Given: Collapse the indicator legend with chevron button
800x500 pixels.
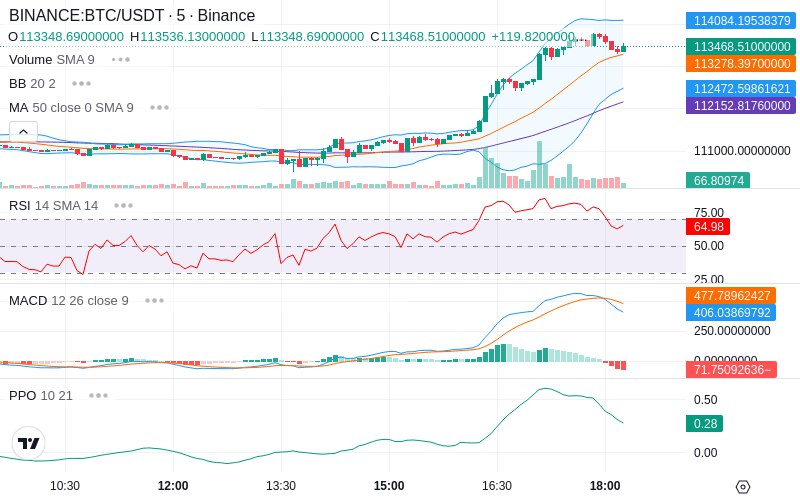Looking at the screenshot, I should pyautogui.click(x=23, y=132).
